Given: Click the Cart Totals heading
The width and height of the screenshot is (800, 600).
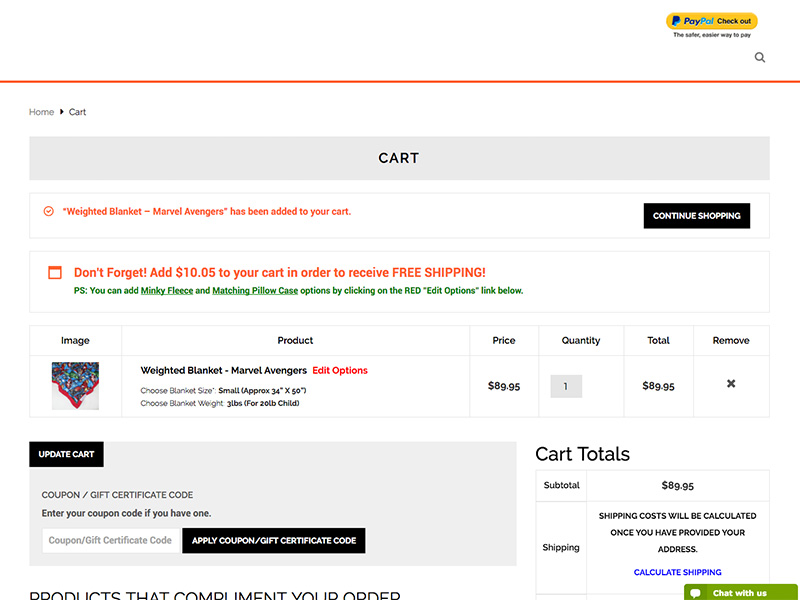Looking at the screenshot, I should (583, 454).
